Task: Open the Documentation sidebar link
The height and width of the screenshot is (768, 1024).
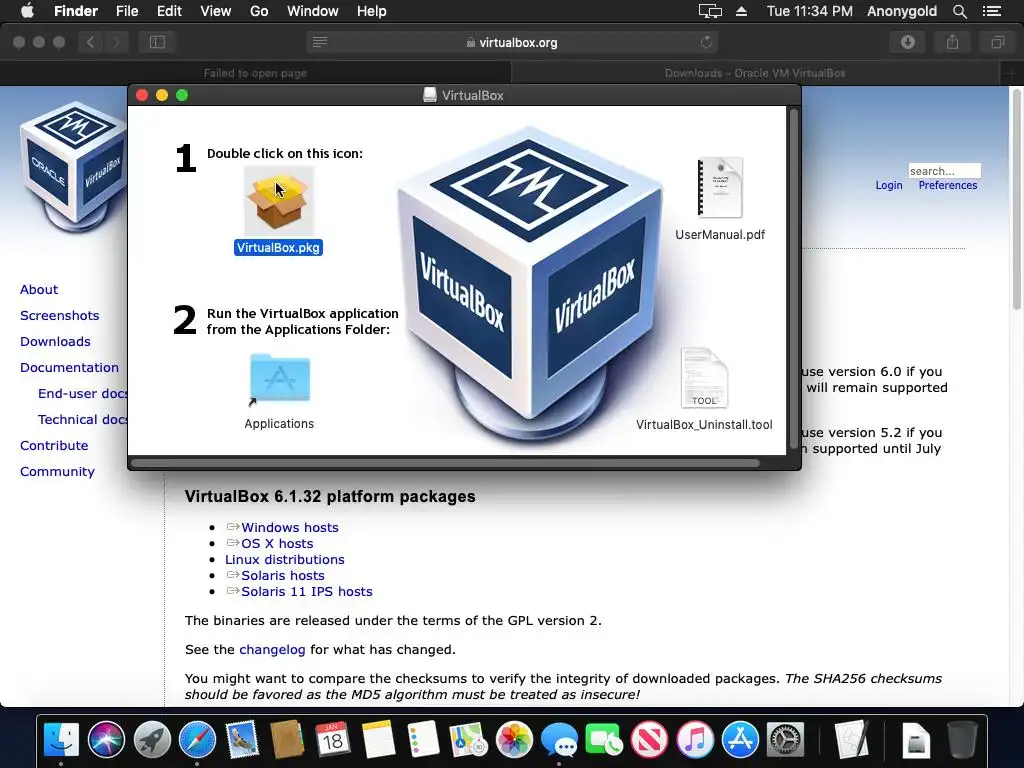Action: click(x=69, y=368)
